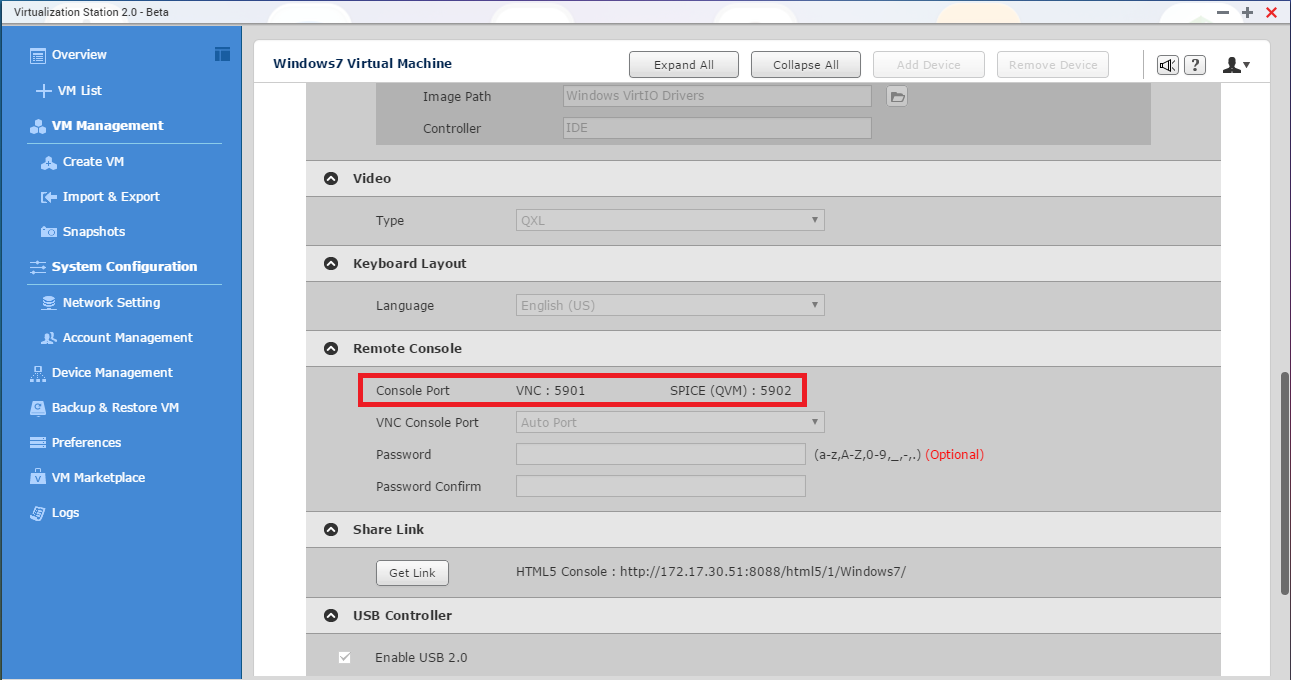
Task: Click the vertical scrollbar thumb
Action: 1284,485
